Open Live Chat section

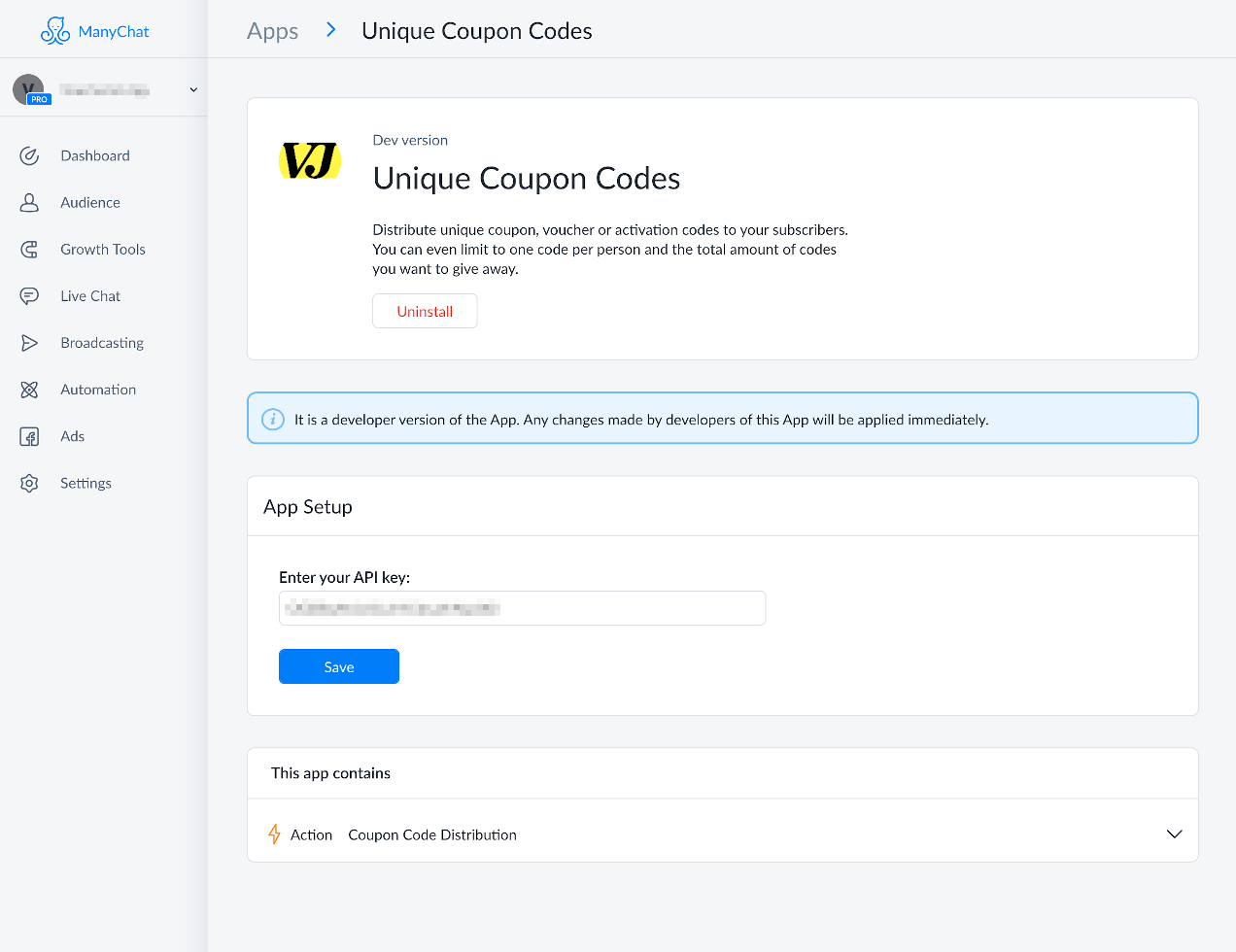(x=90, y=295)
